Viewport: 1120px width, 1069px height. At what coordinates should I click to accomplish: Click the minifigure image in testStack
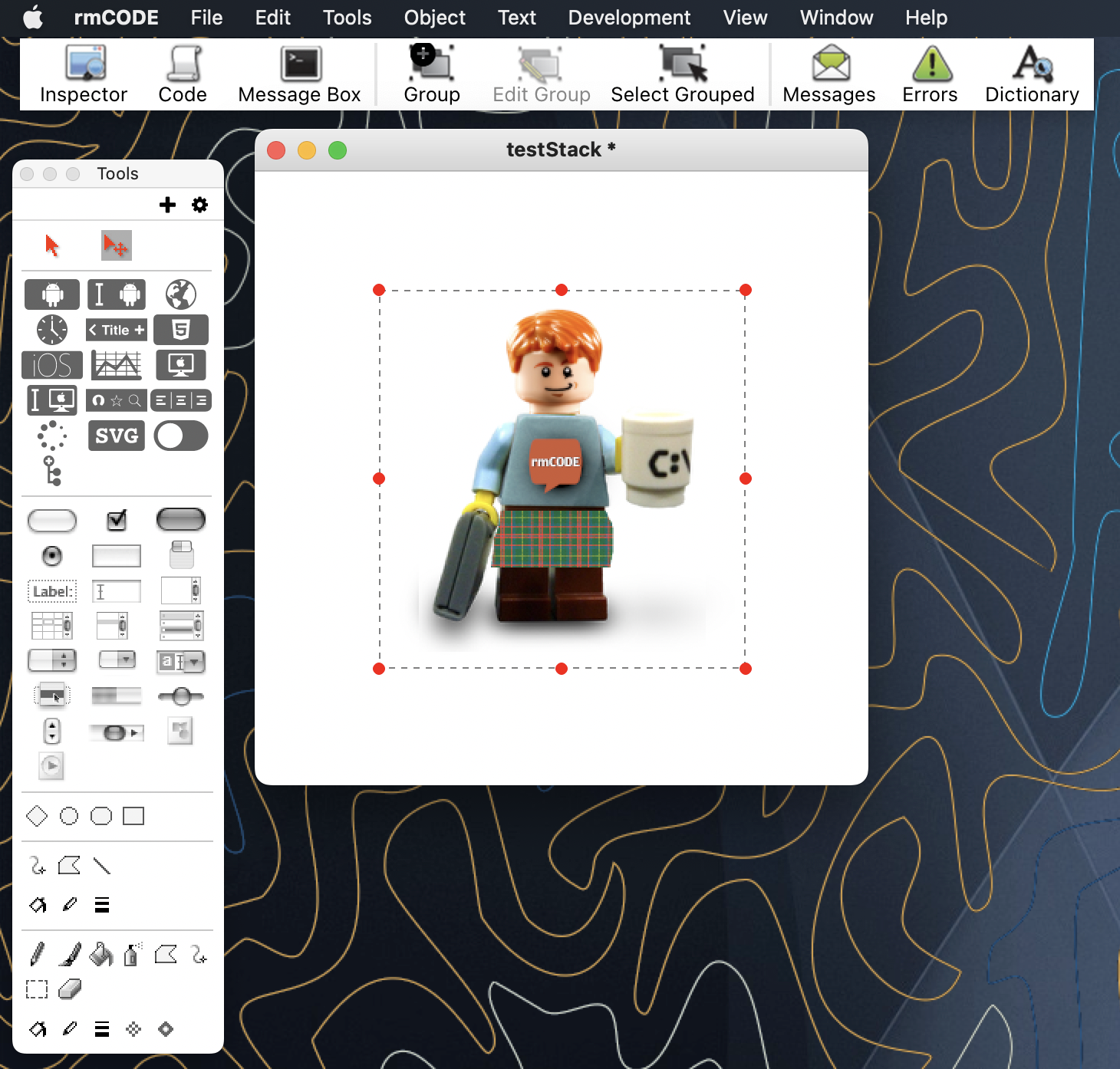pyautogui.click(x=562, y=479)
